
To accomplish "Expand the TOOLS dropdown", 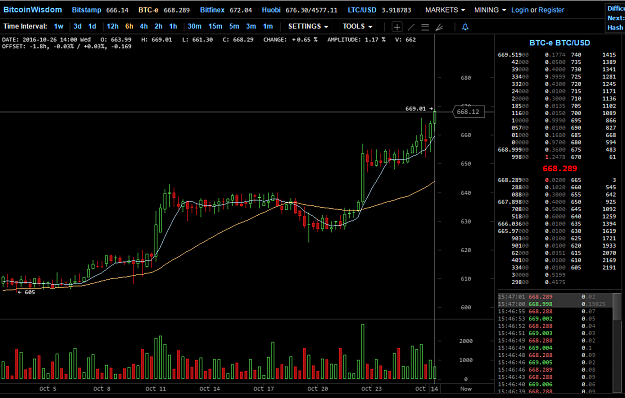I will pyautogui.click(x=357, y=27).
